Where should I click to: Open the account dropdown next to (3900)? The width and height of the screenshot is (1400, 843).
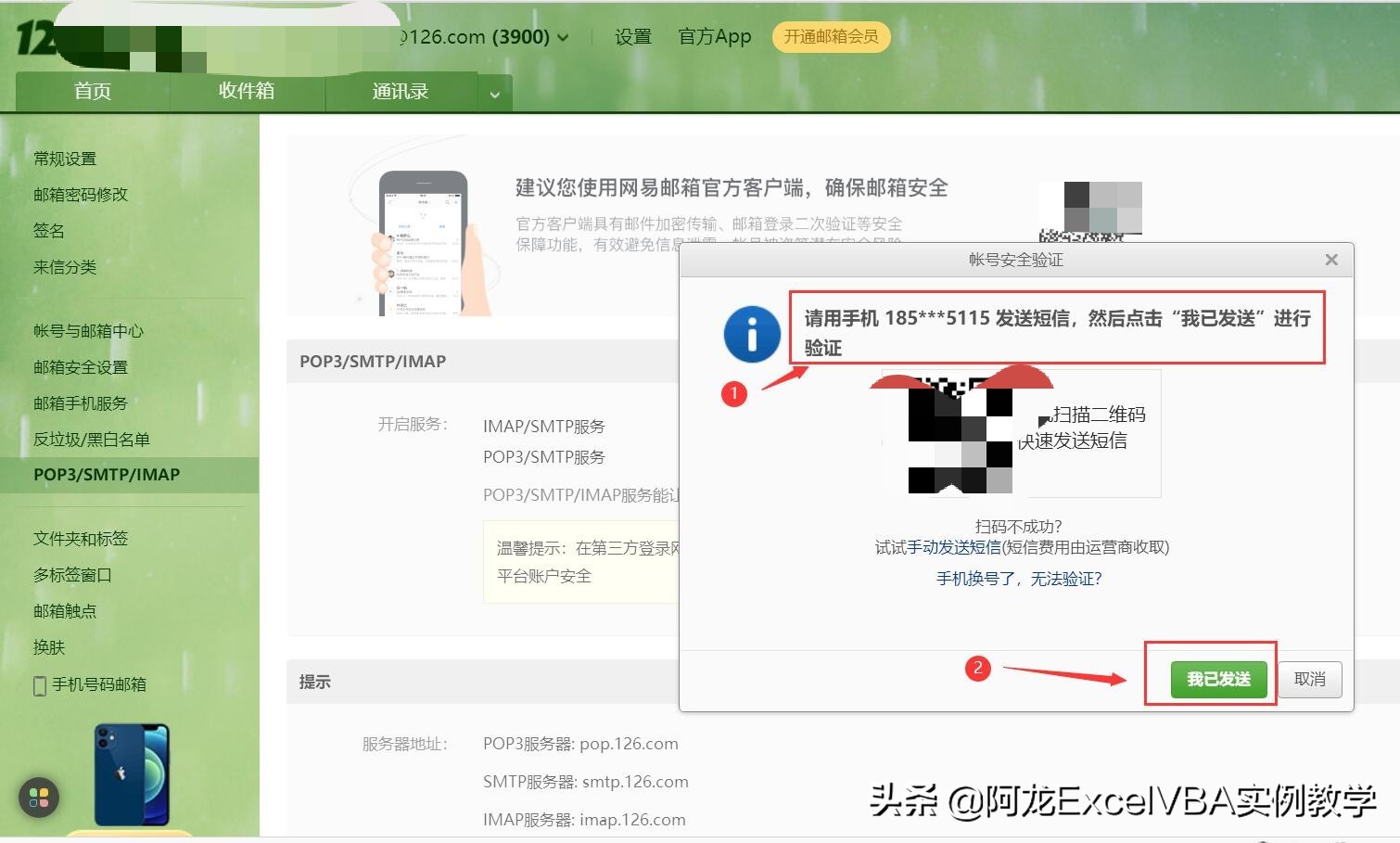click(x=565, y=37)
